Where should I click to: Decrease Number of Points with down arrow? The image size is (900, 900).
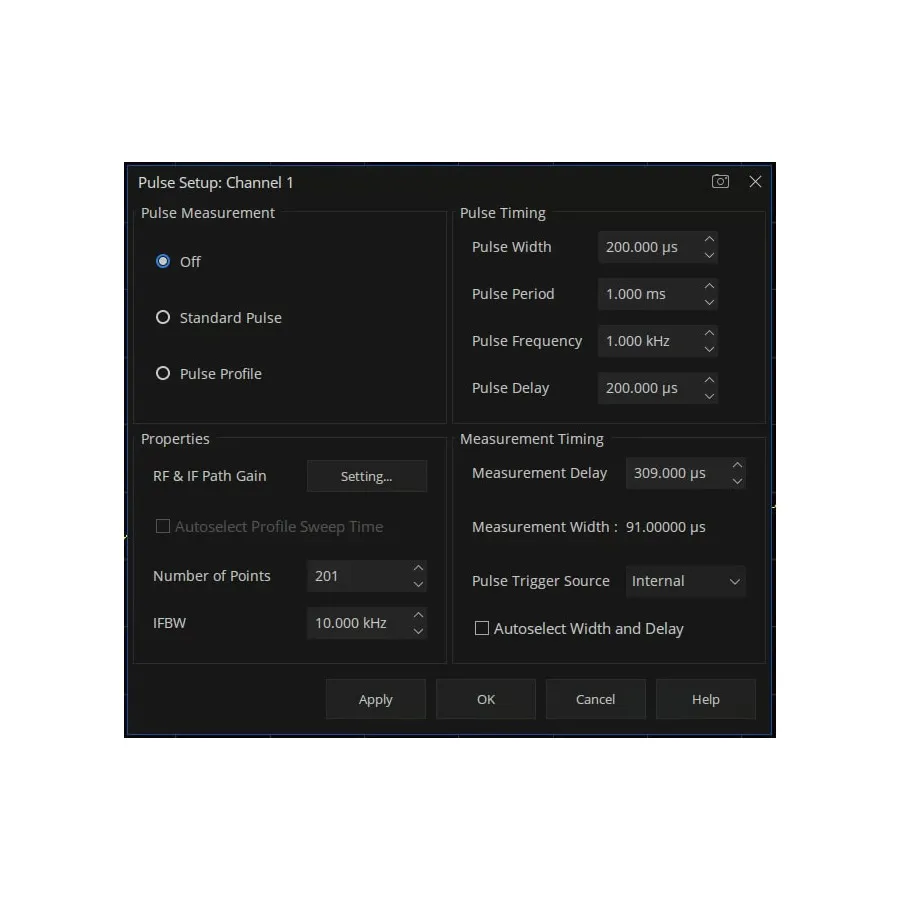(418, 585)
